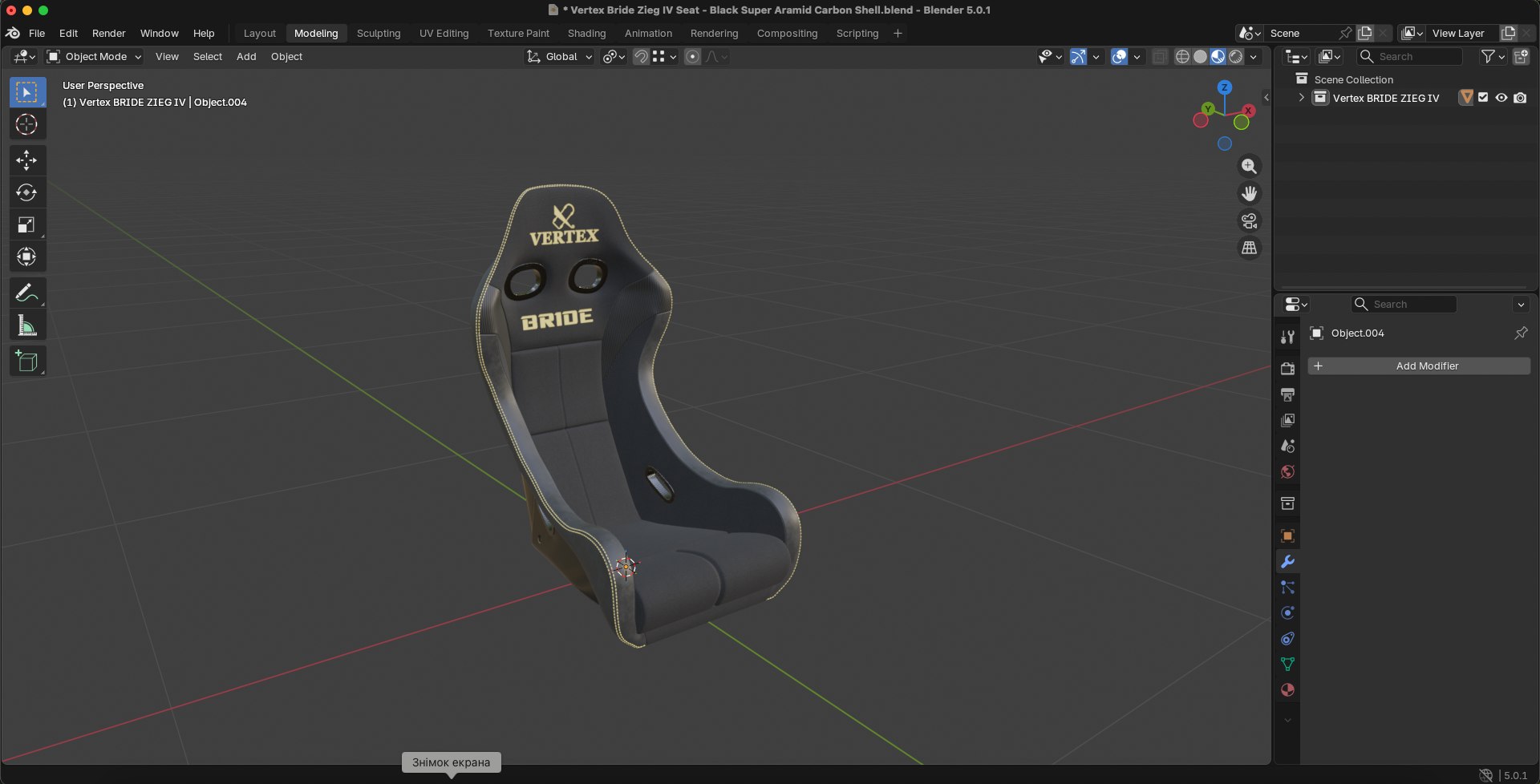The width and height of the screenshot is (1540, 784).
Task: Switch to wireframe viewport shading
Action: (x=1182, y=56)
